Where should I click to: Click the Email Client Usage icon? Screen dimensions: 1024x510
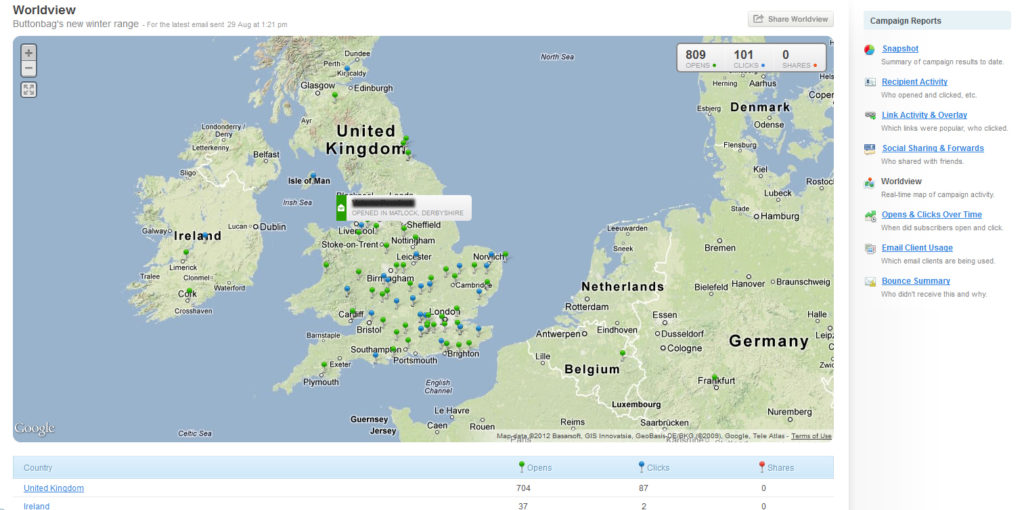(869, 249)
